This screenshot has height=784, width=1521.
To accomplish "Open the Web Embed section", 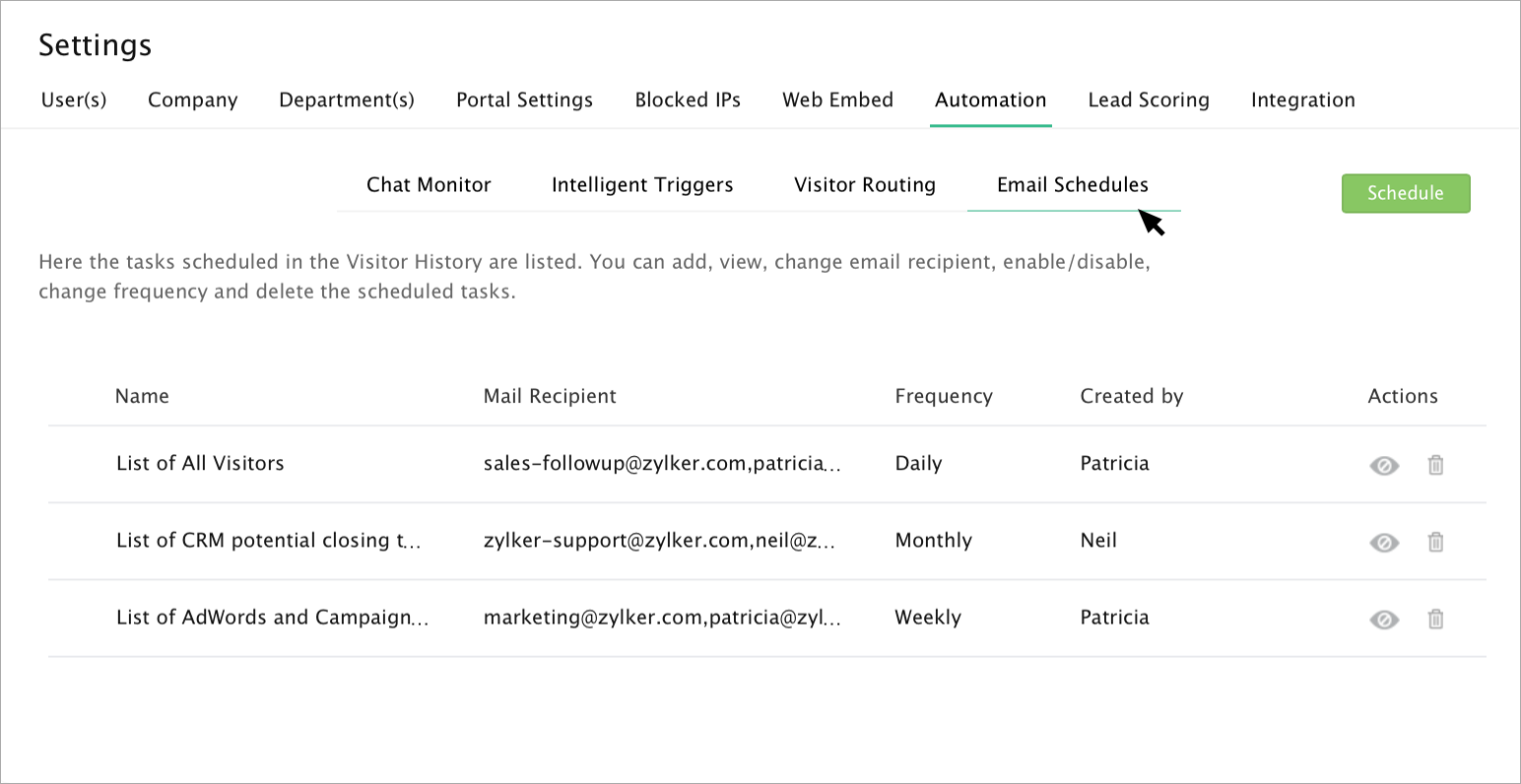I will click(x=837, y=100).
